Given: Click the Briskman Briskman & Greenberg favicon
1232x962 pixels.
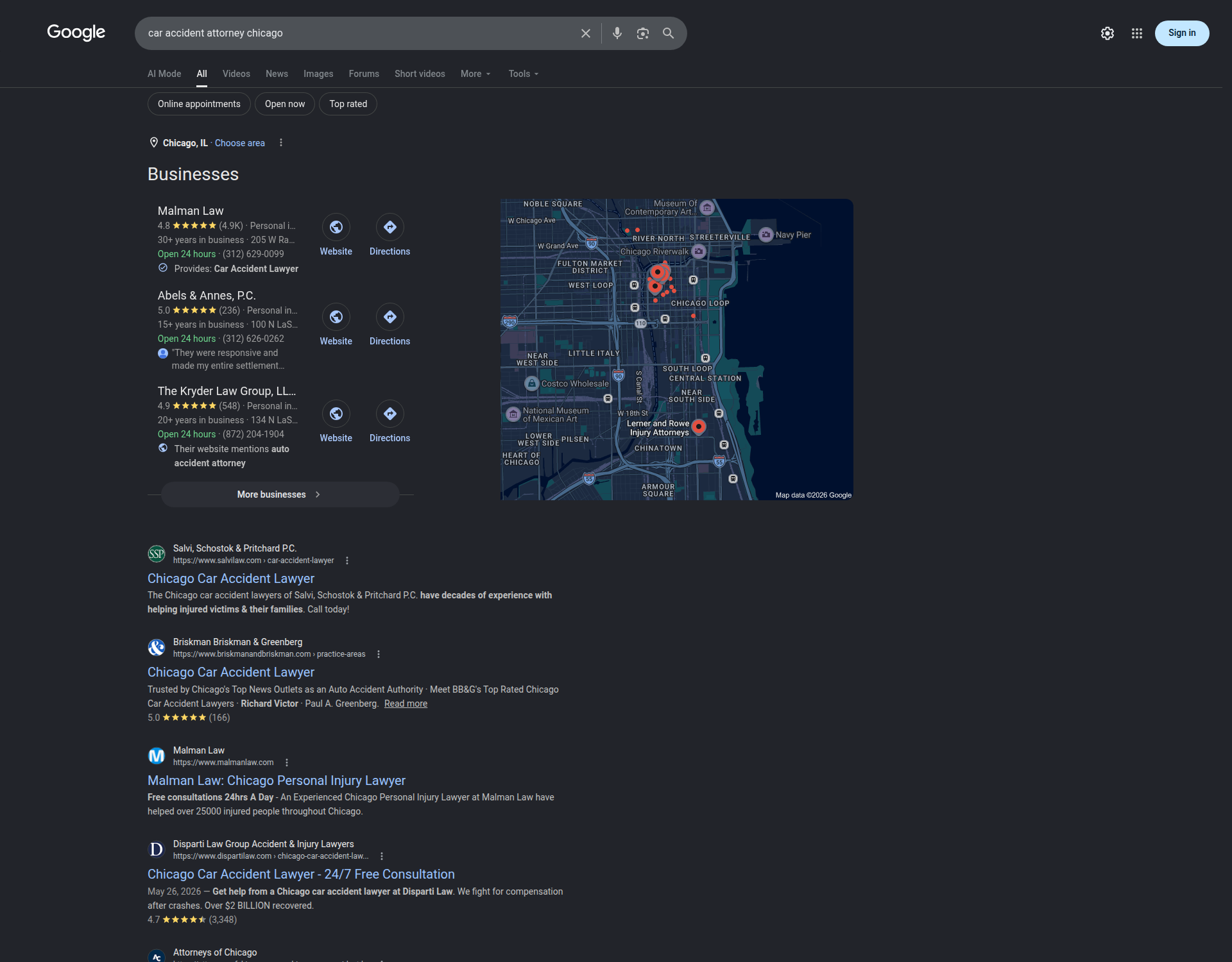Looking at the screenshot, I should click(x=157, y=648).
